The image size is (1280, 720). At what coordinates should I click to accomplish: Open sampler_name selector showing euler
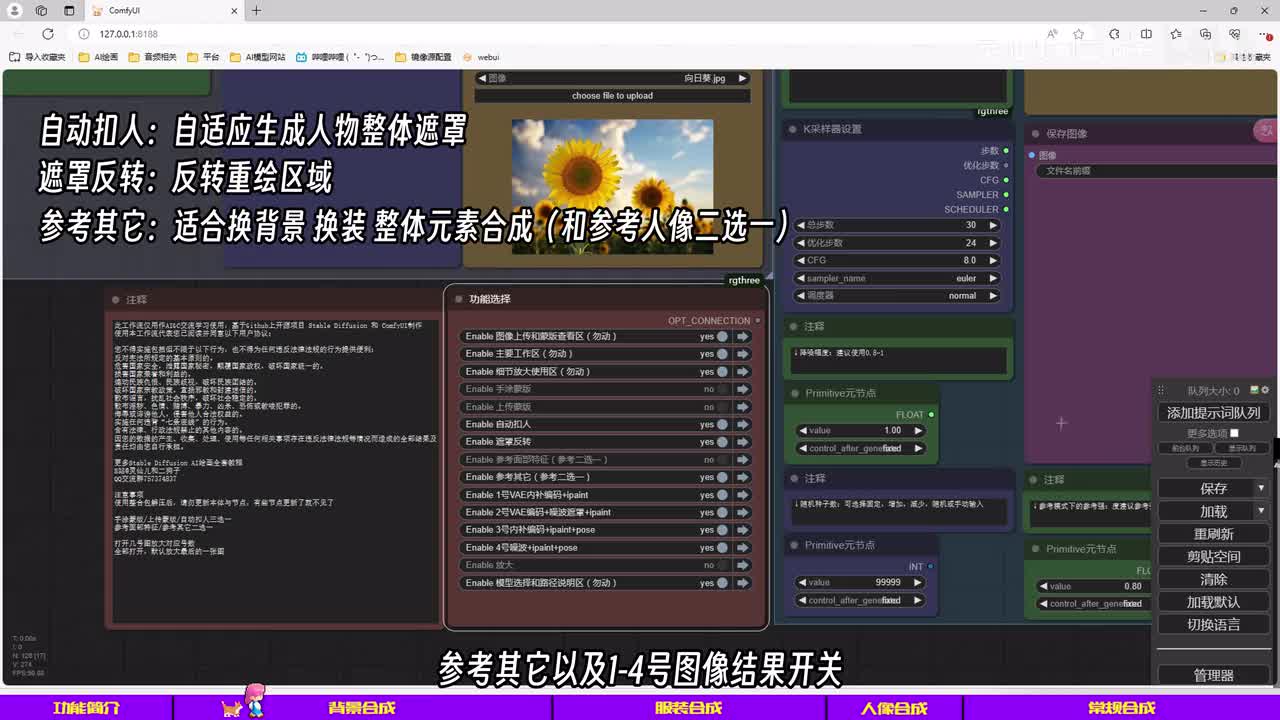pos(897,278)
